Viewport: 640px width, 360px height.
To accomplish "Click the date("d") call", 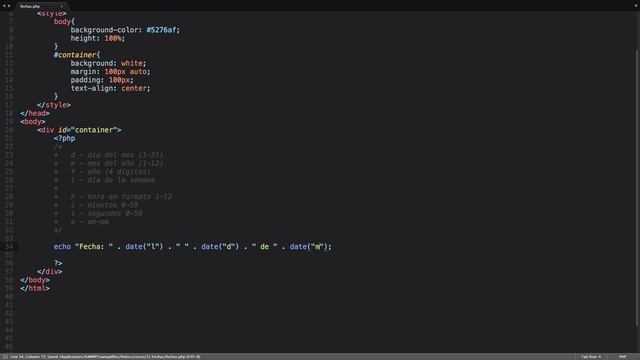I will coord(220,247).
